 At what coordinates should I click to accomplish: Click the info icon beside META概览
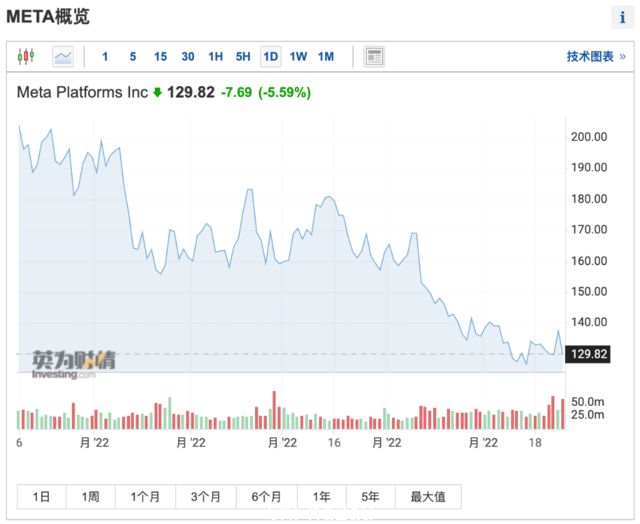622,18
